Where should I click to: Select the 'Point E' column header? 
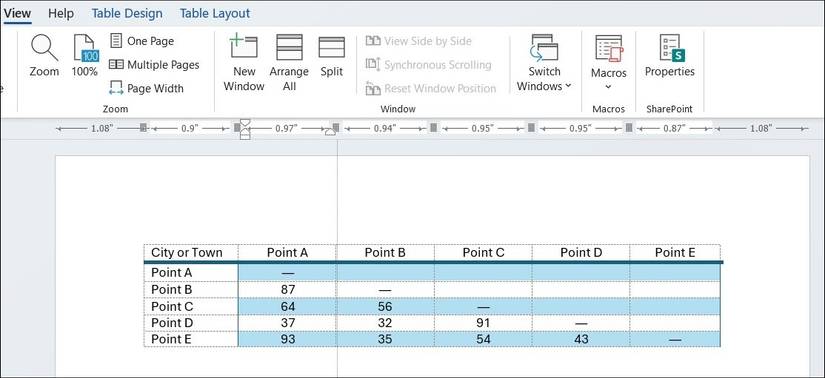[675, 253]
